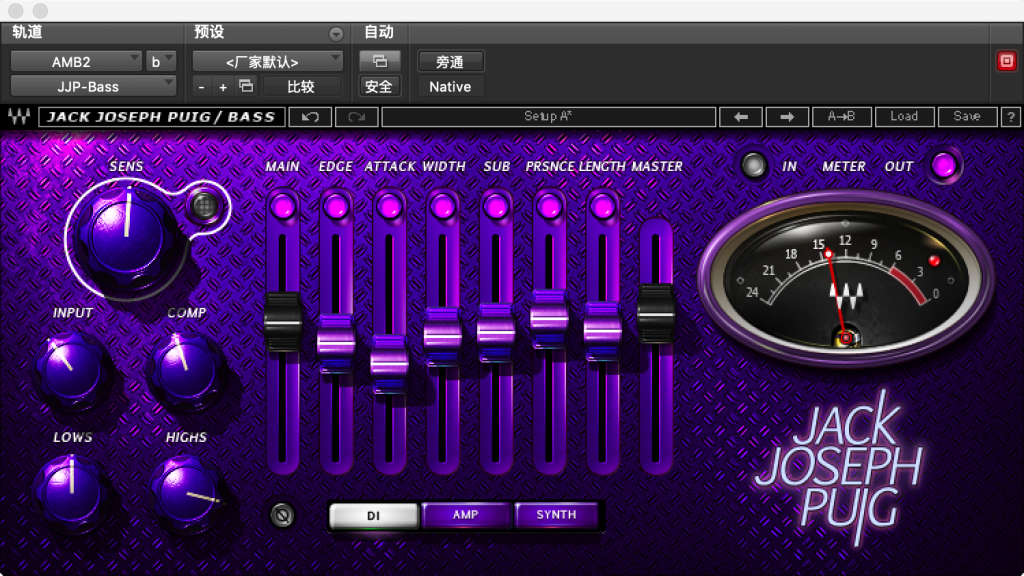Click the COMP knob
1024x576 pixels.
(x=185, y=371)
